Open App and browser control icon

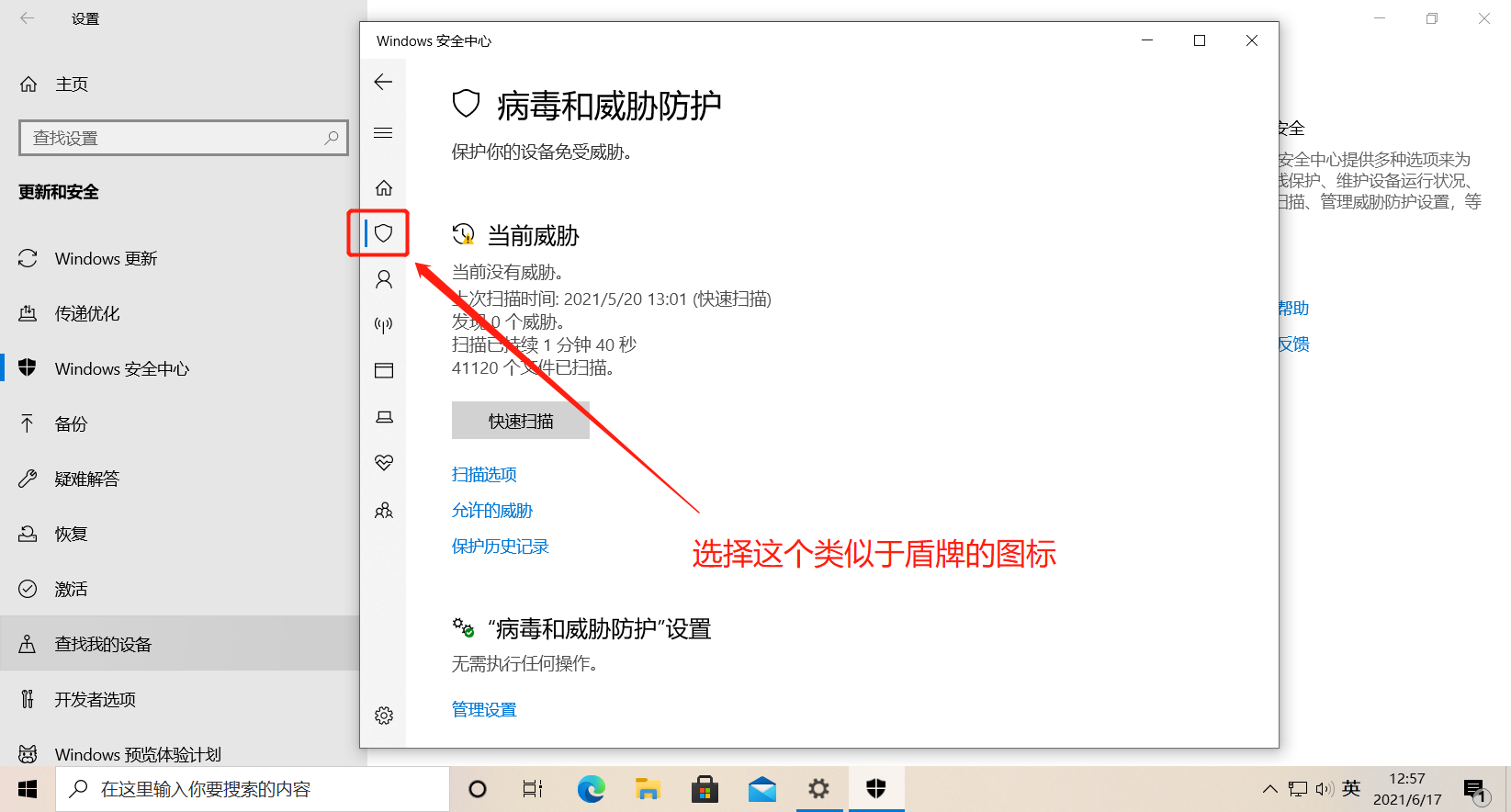(x=384, y=370)
